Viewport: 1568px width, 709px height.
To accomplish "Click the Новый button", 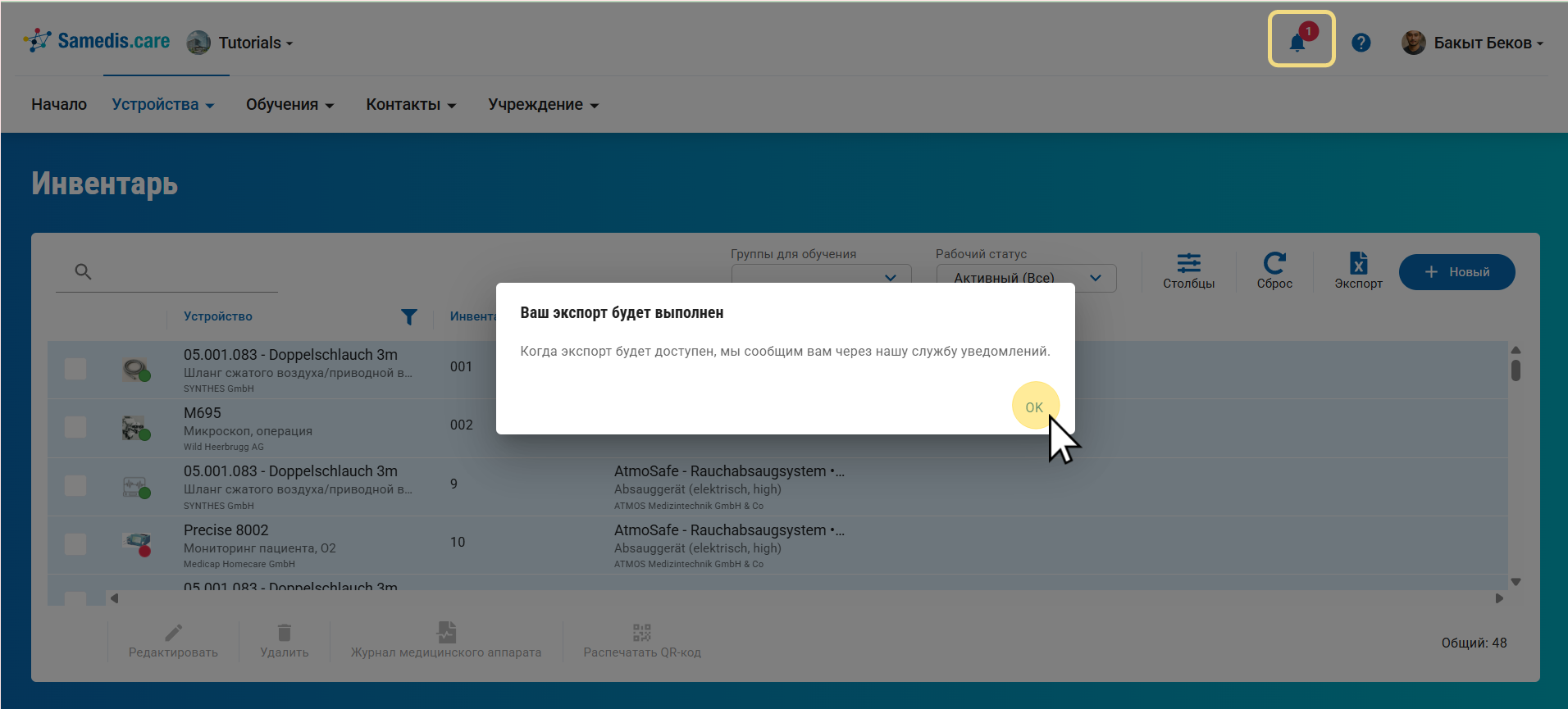I will [1456, 272].
